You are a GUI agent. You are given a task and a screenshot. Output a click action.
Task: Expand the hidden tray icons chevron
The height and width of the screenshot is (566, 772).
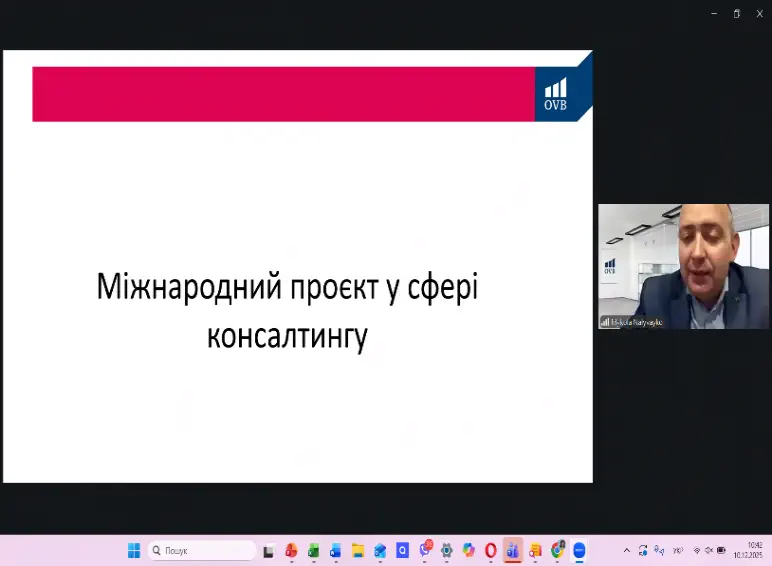point(627,550)
